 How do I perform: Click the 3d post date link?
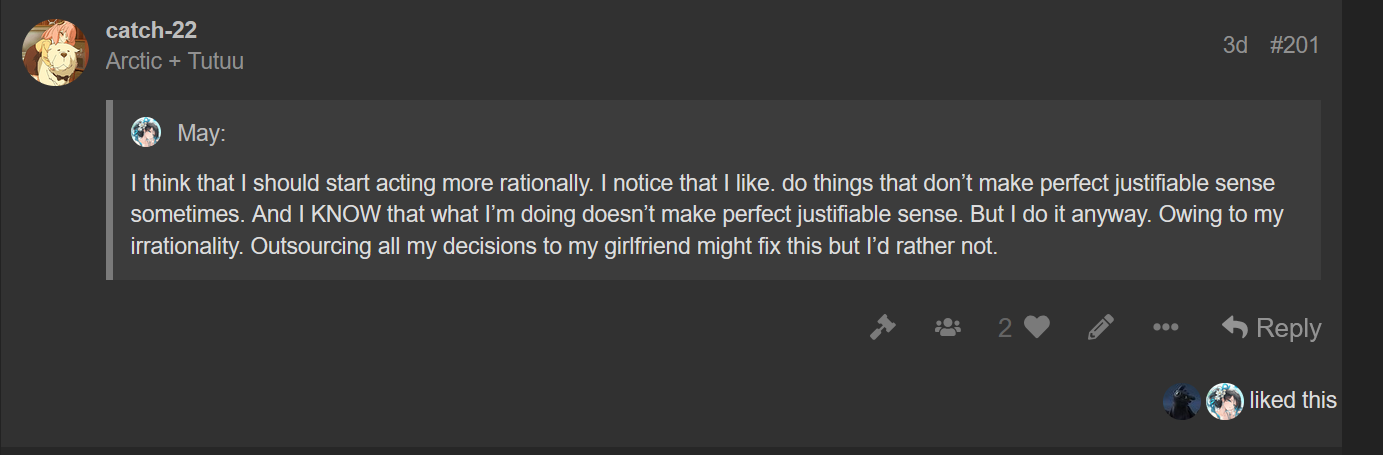point(1235,45)
